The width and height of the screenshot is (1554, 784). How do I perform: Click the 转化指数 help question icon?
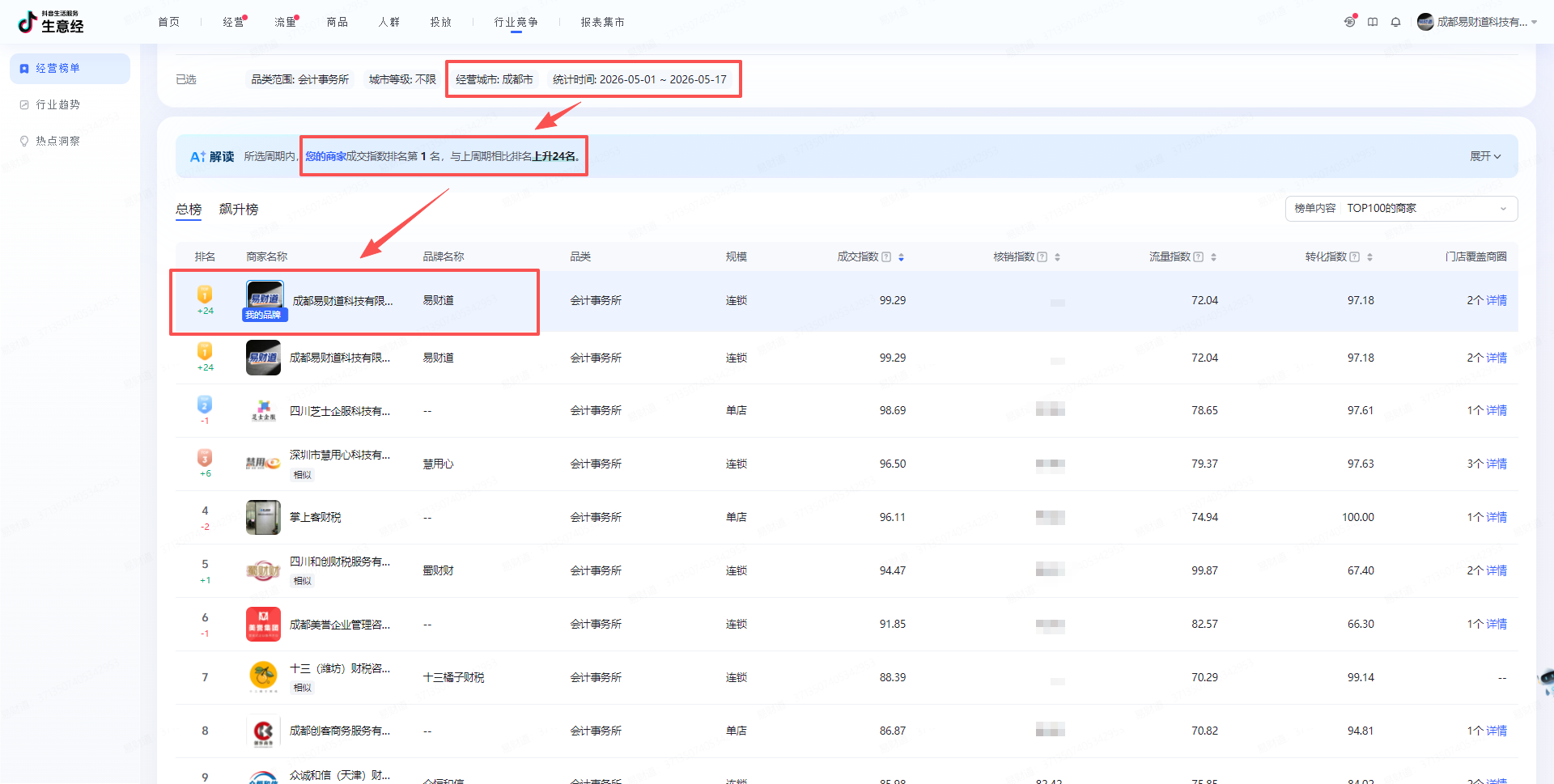(x=1355, y=257)
